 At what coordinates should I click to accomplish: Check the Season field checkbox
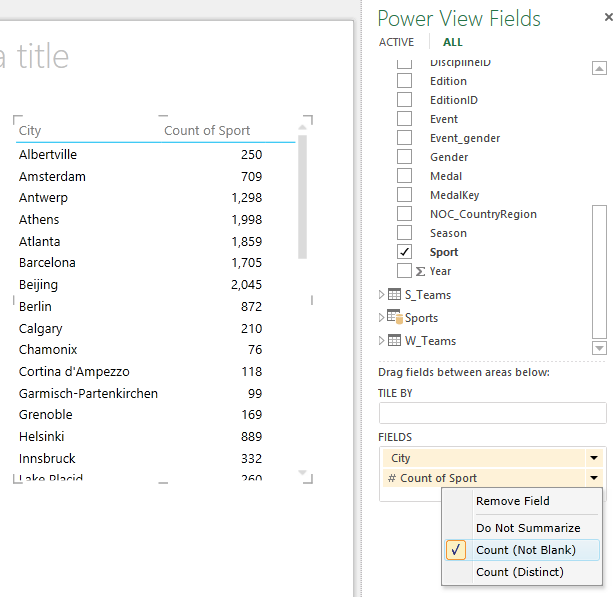404,233
